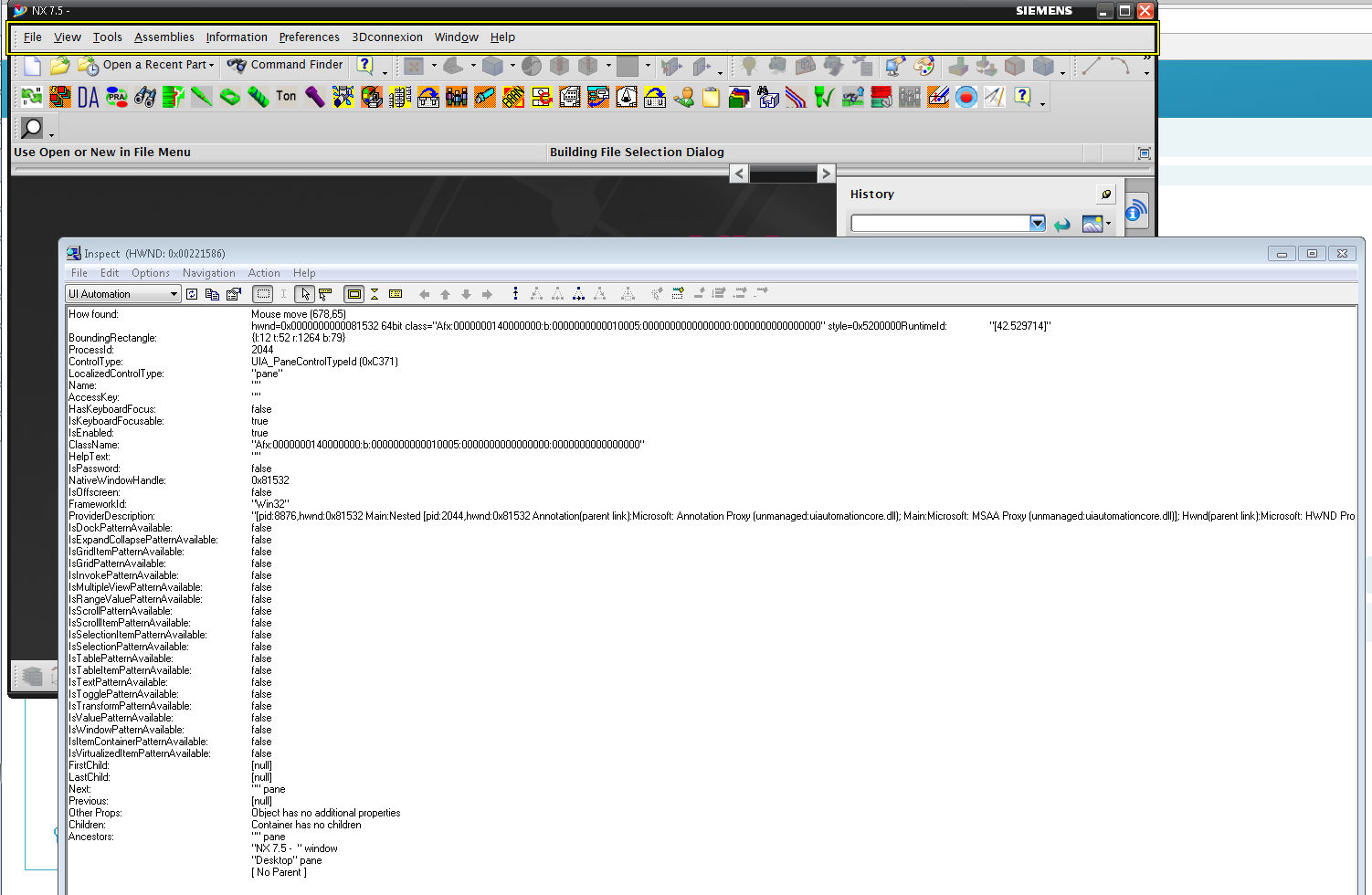Image resolution: width=1372 pixels, height=895 pixels.
Task: Open the Tools menu in NX
Action: (107, 37)
